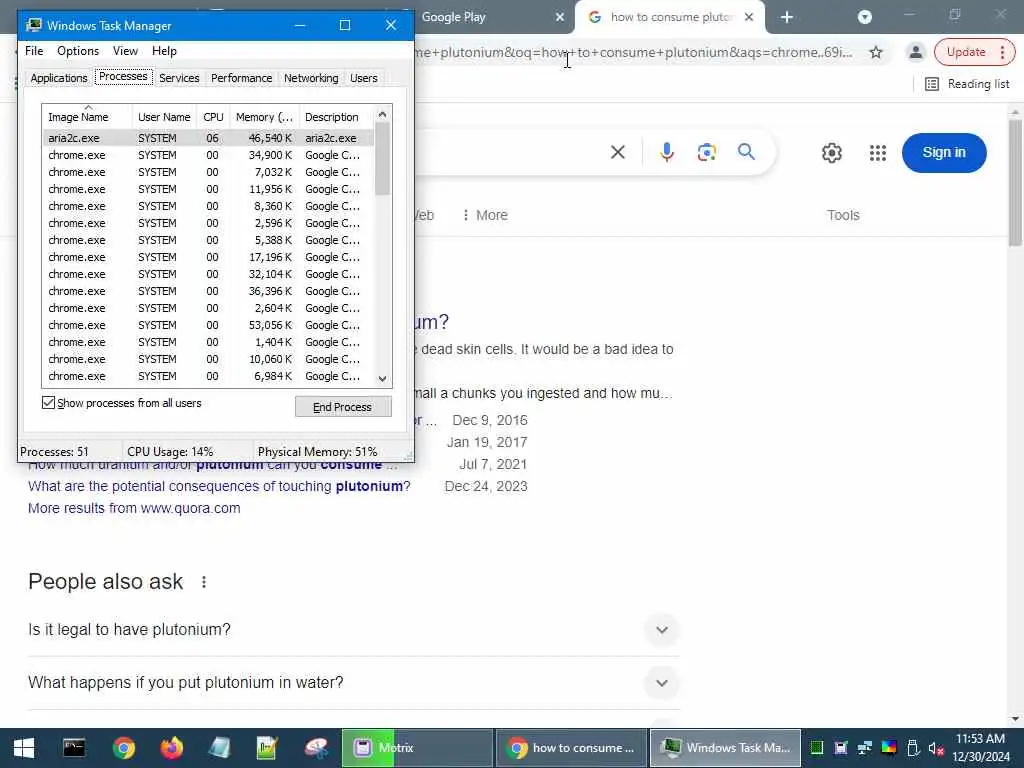This screenshot has width=1024, height=768.
Task: Open a new Chrome tab with plus
Action: tap(787, 17)
